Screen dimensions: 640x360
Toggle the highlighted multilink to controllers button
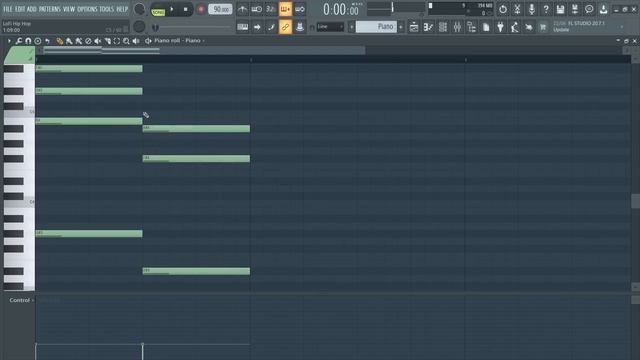(285, 27)
